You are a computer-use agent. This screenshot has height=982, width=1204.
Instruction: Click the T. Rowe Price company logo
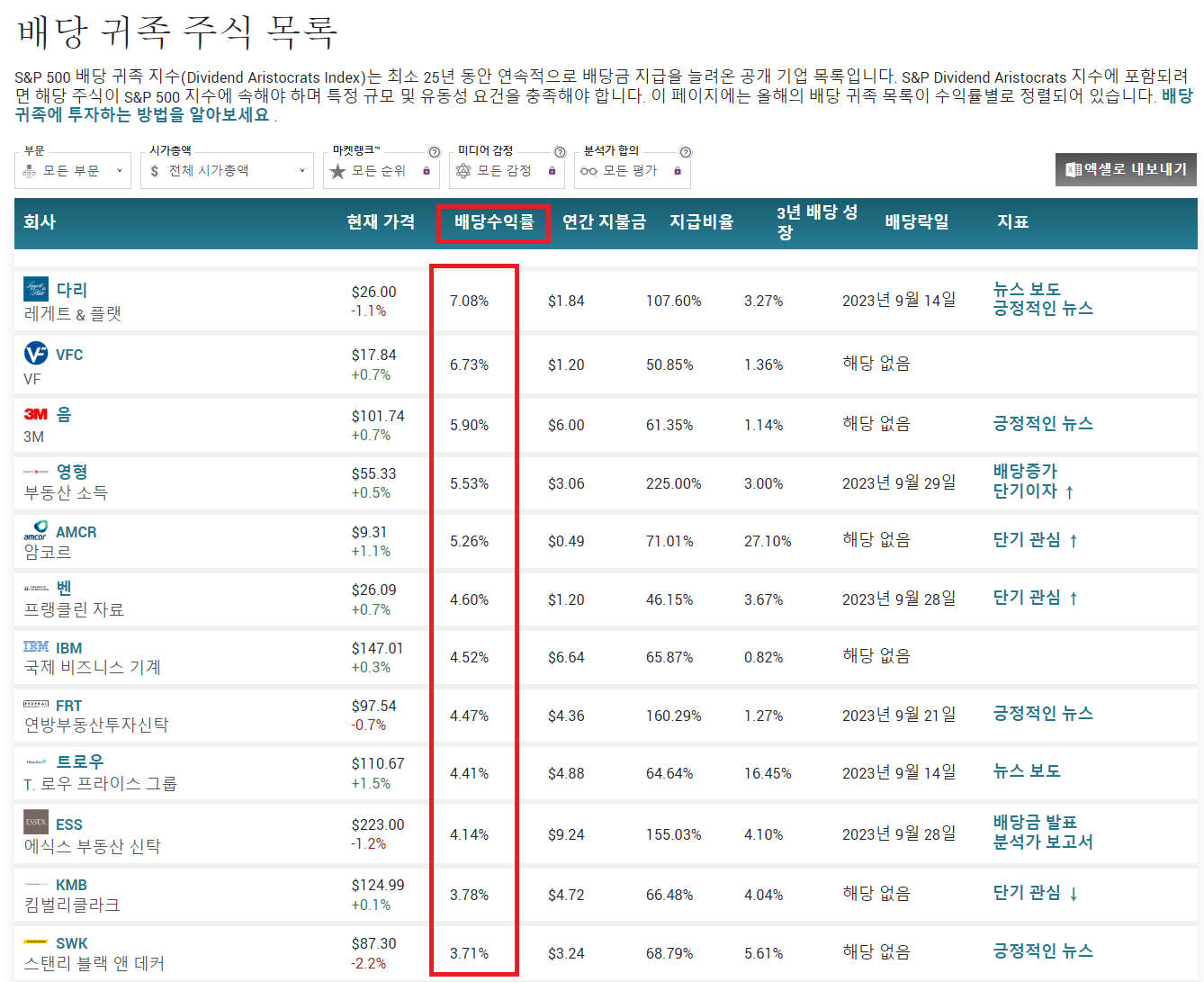35,762
